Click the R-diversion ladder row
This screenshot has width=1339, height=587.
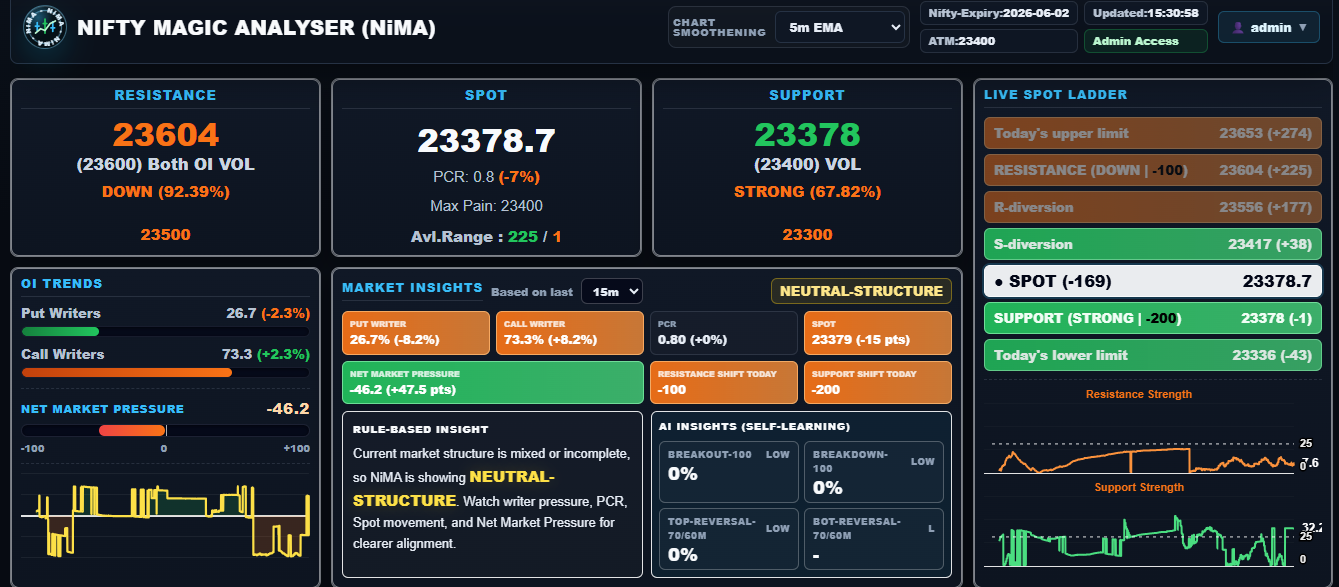point(1153,207)
